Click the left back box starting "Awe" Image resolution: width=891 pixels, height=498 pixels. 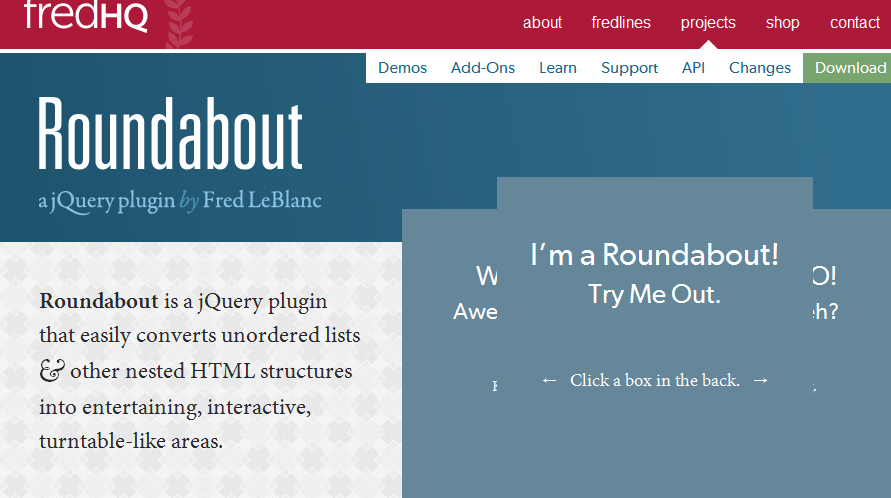(x=449, y=352)
